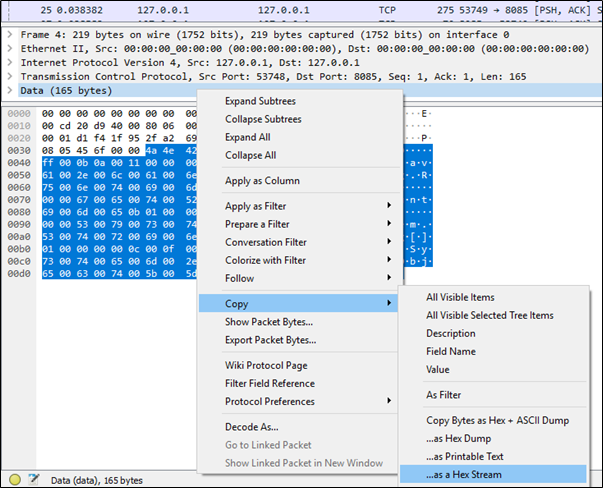The height and width of the screenshot is (488, 603).
Task: Choose ...as Printable Text
Action: pyautogui.click(x=465, y=456)
